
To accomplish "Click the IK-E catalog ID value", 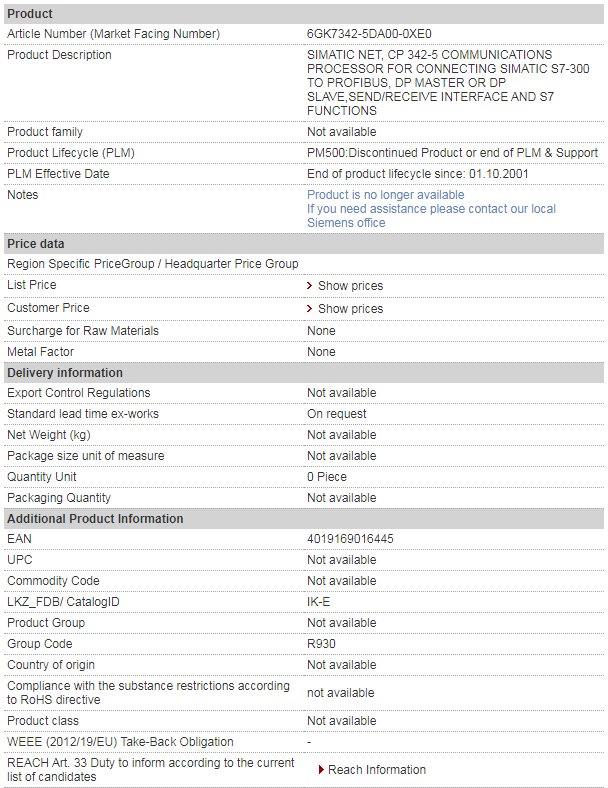I will 319,602.
